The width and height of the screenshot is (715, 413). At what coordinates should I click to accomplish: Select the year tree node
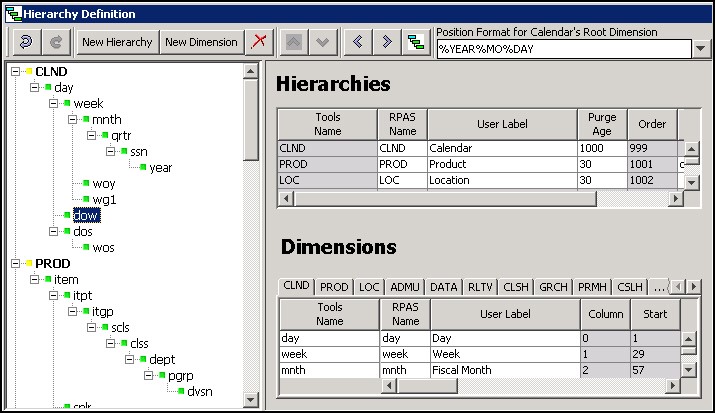pos(161,168)
